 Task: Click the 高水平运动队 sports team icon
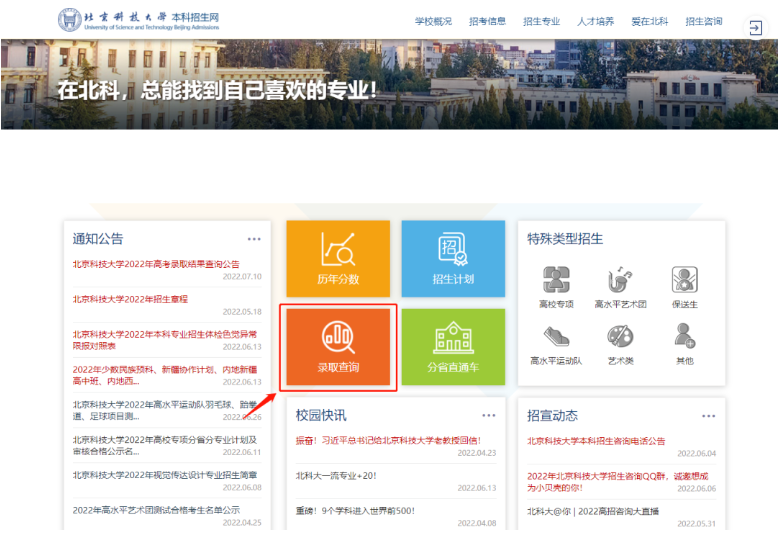coord(556,342)
